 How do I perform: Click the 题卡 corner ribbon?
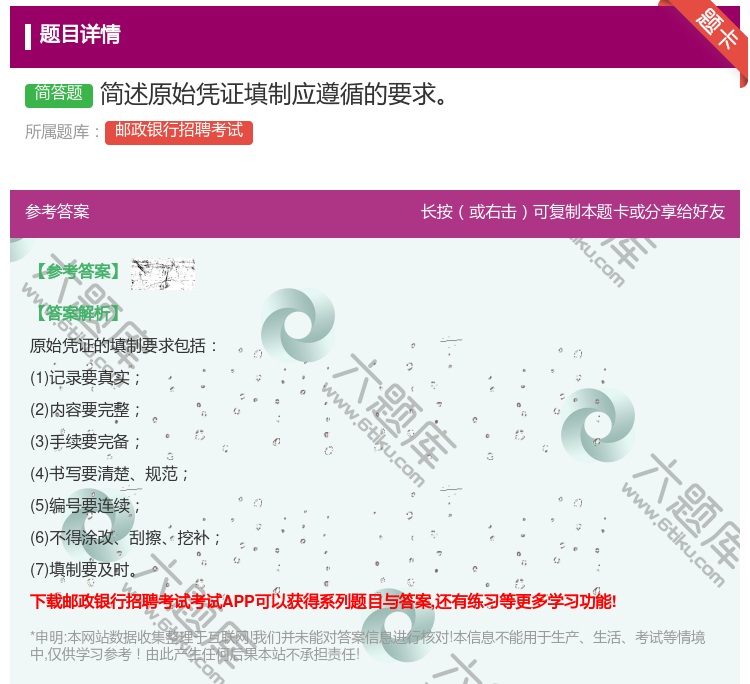(715, 30)
